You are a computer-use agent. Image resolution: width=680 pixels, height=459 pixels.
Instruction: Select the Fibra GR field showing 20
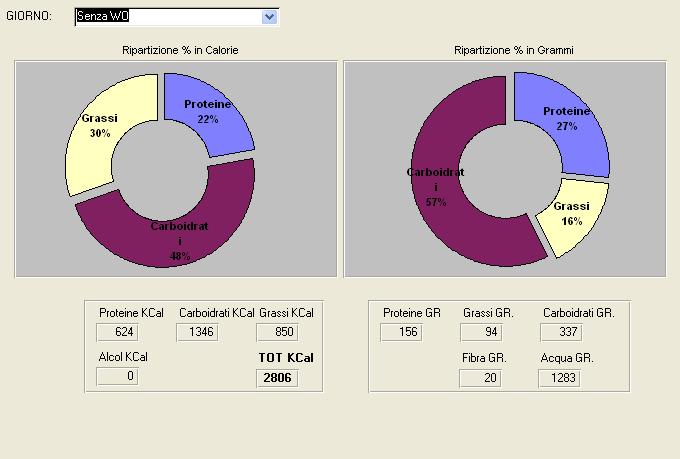coord(480,378)
